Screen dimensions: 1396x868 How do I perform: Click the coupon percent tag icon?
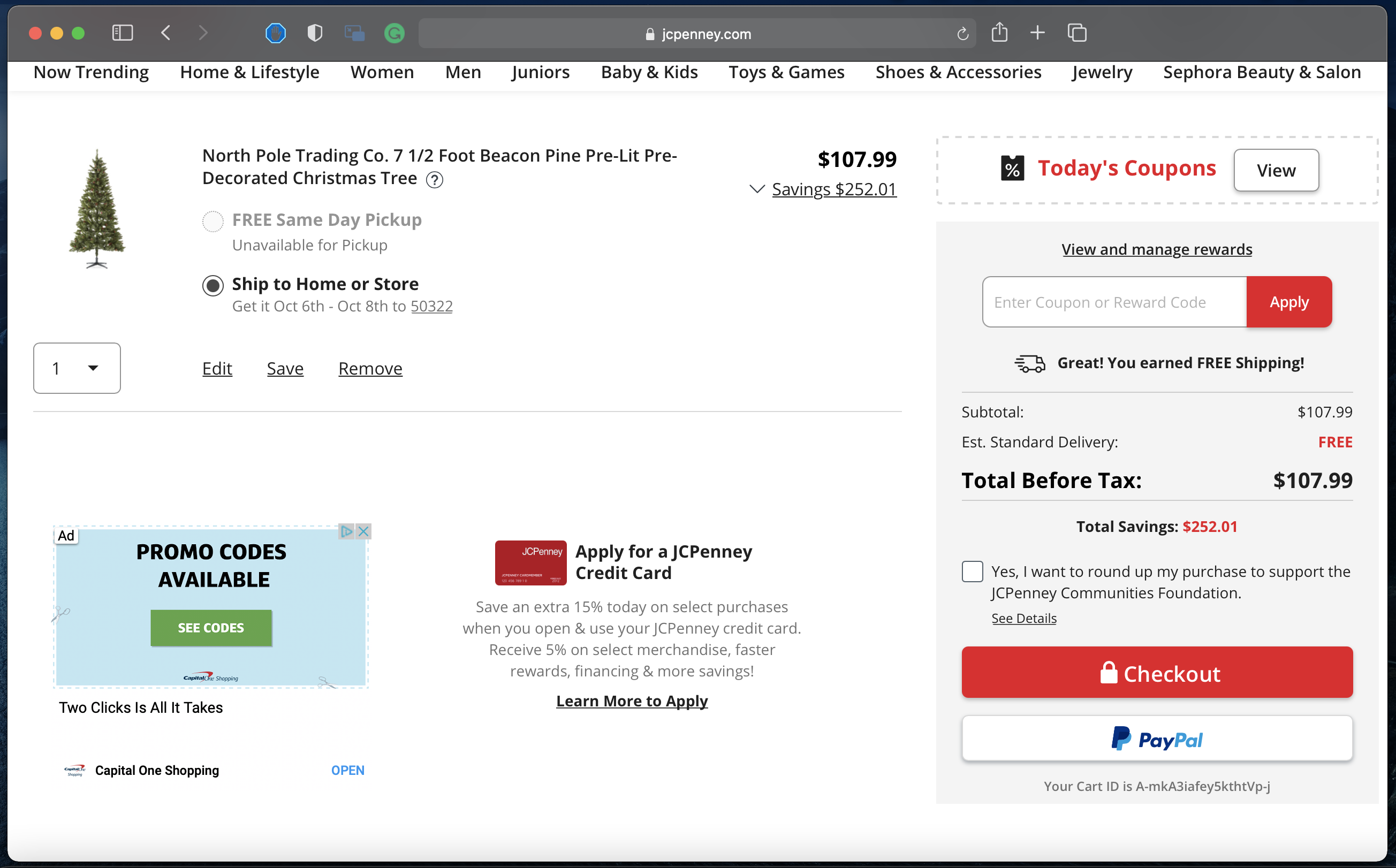tap(1012, 168)
